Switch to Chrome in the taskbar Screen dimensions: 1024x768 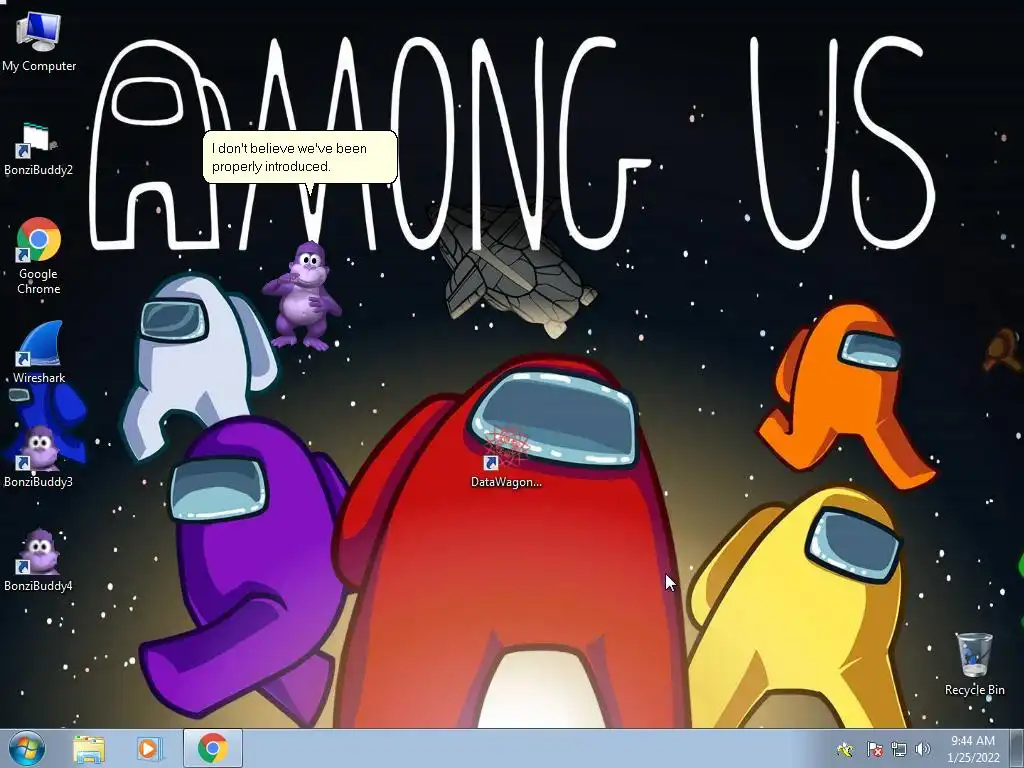(213, 748)
